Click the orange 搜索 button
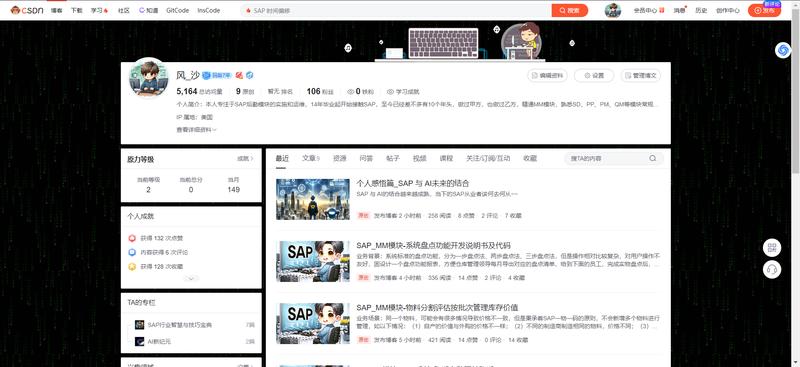The width and height of the screenshot is (800, 367). point(569,10)
